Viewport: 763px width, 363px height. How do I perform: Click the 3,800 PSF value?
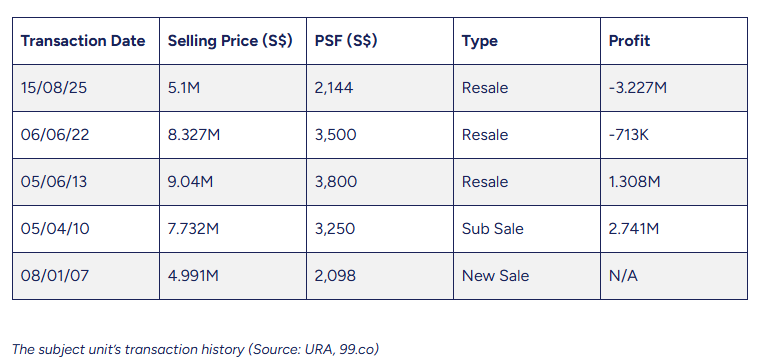pyautogui.click(x=336, y=182)
